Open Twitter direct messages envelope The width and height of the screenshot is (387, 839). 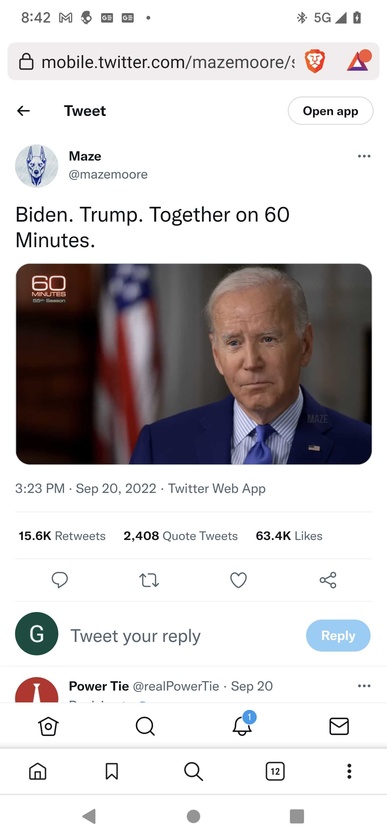coord(339,726)
